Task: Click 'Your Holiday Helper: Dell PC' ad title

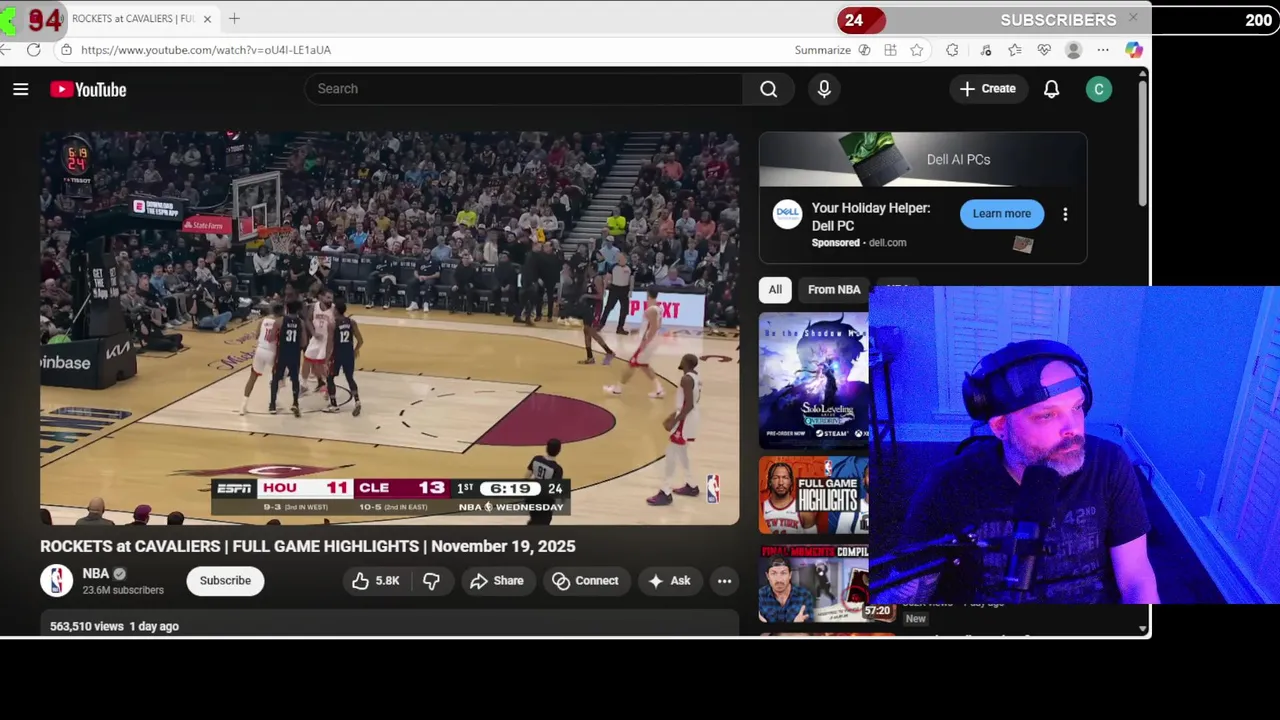Action: (871, 217)
